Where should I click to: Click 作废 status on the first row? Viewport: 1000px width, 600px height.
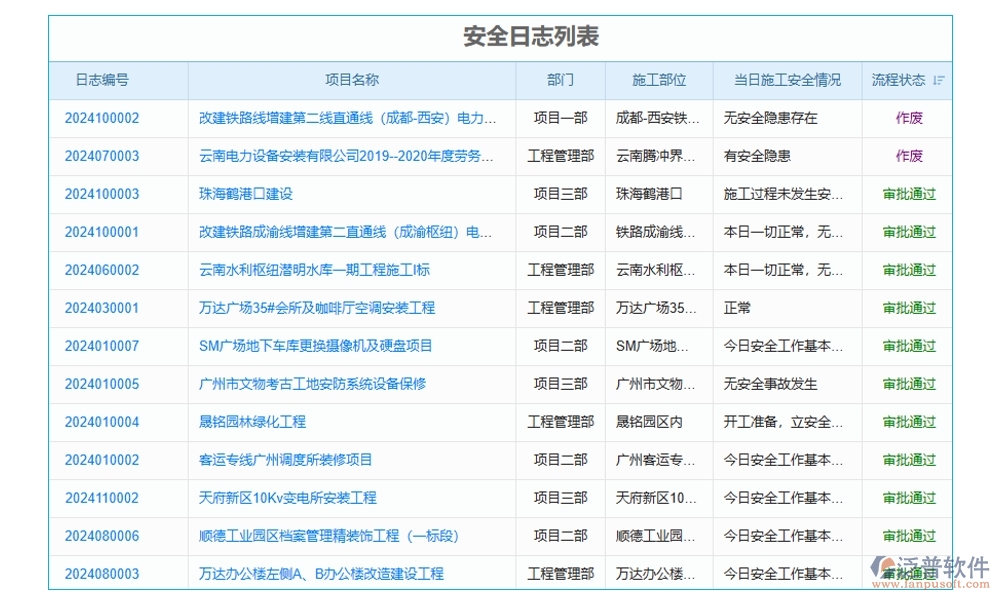pyautogui.click(x=910, y=118)
